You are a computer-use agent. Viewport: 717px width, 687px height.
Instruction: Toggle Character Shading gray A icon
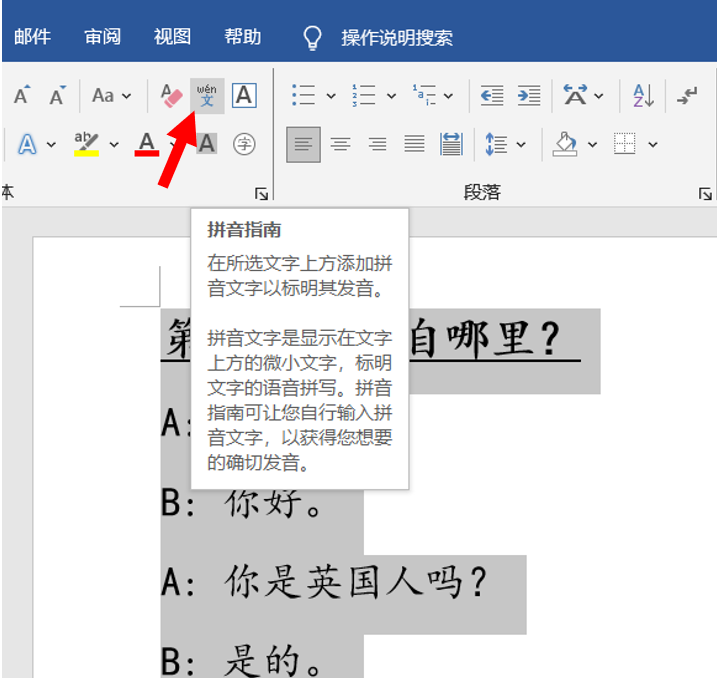[207, 144]
